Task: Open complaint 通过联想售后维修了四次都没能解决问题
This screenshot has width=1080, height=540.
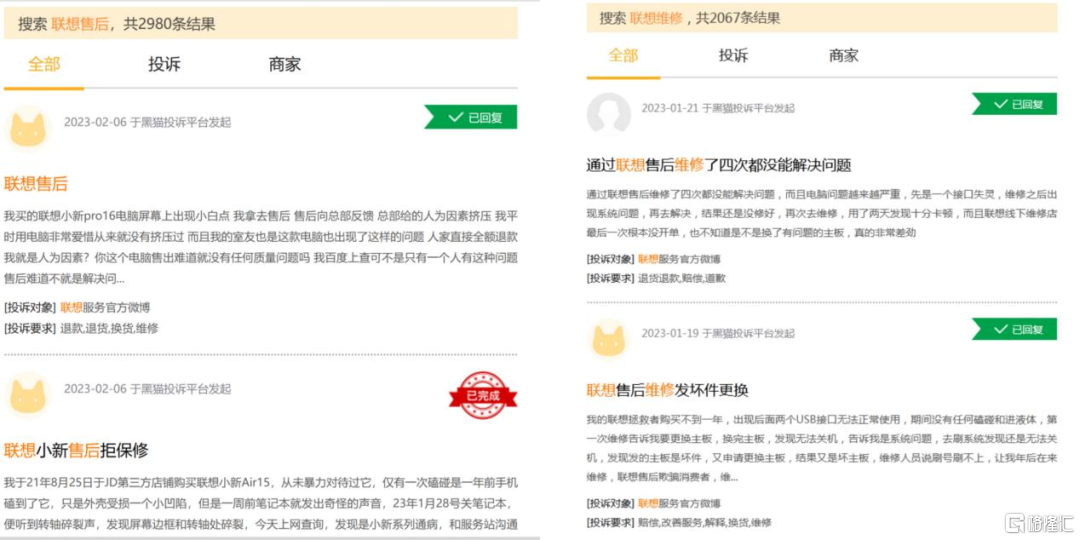Action: pos(719,165)
